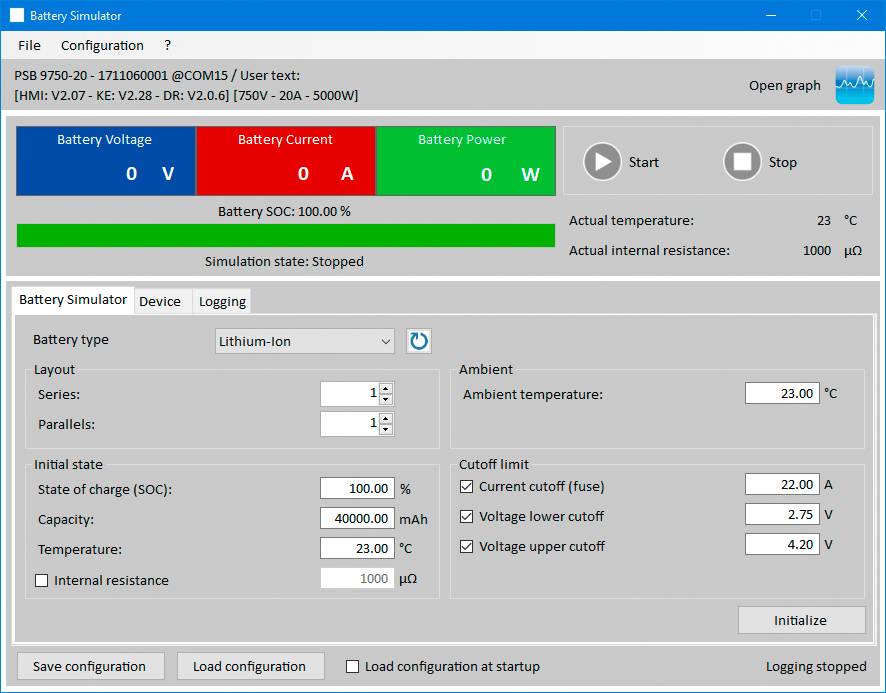
Task: Load a saved configuration
Action: (x=250, y=666)
